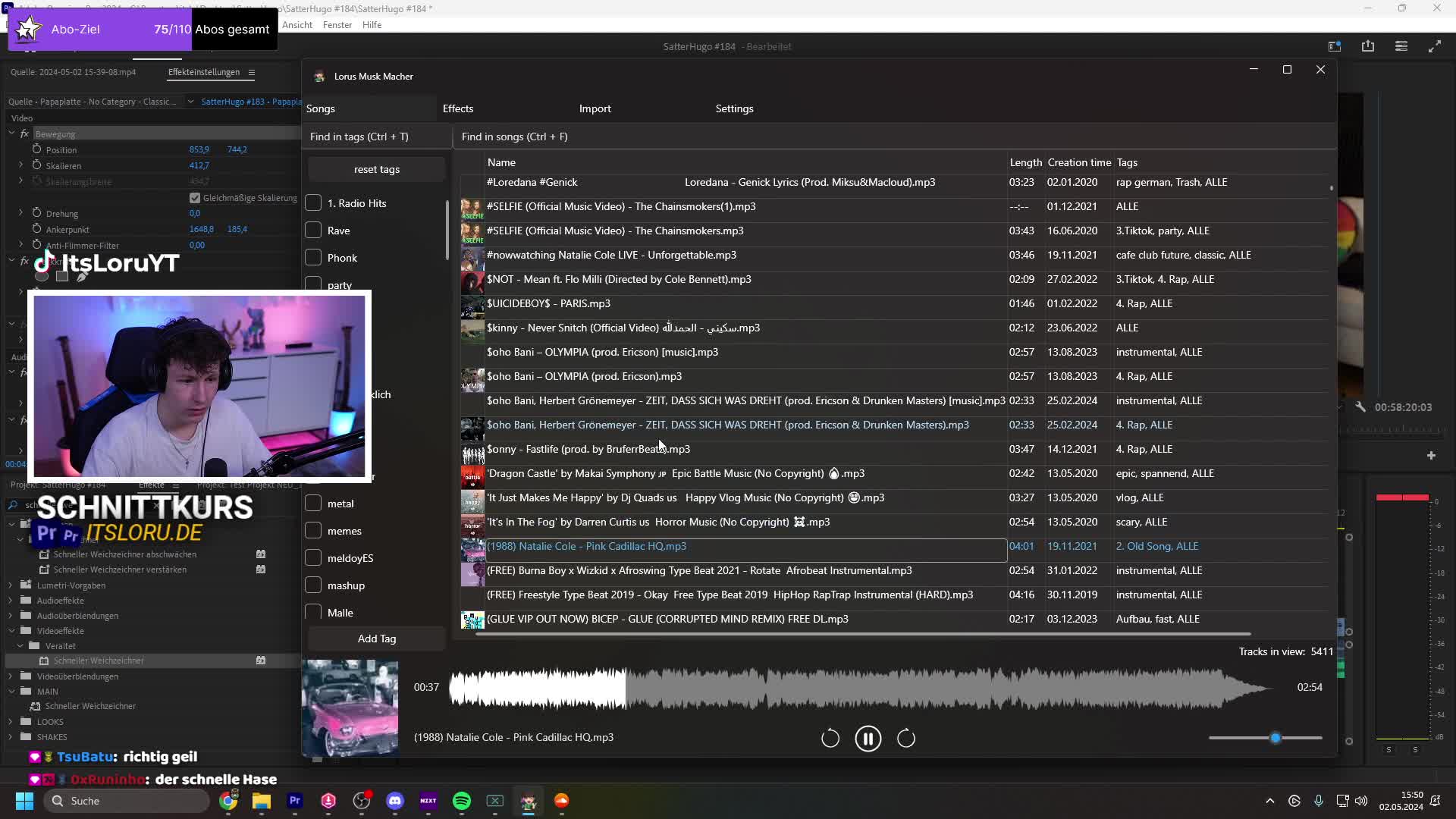Pause the playing Natalie Cole track
Image resolution: width=1456 pixels, height=819 pixels.
pyautogui.click(x=868, y=739)
